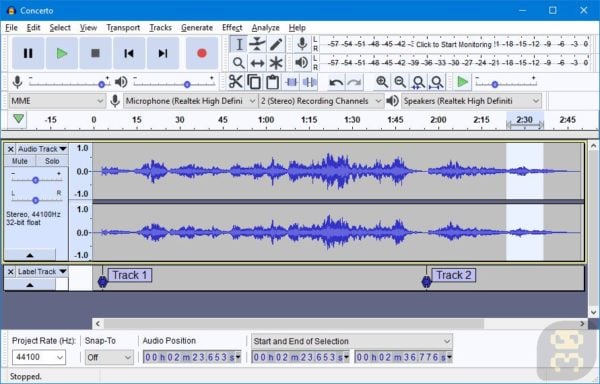Select the Track 2 label
This screenshot has height=384, width=600.
click(x=454, y=275)
